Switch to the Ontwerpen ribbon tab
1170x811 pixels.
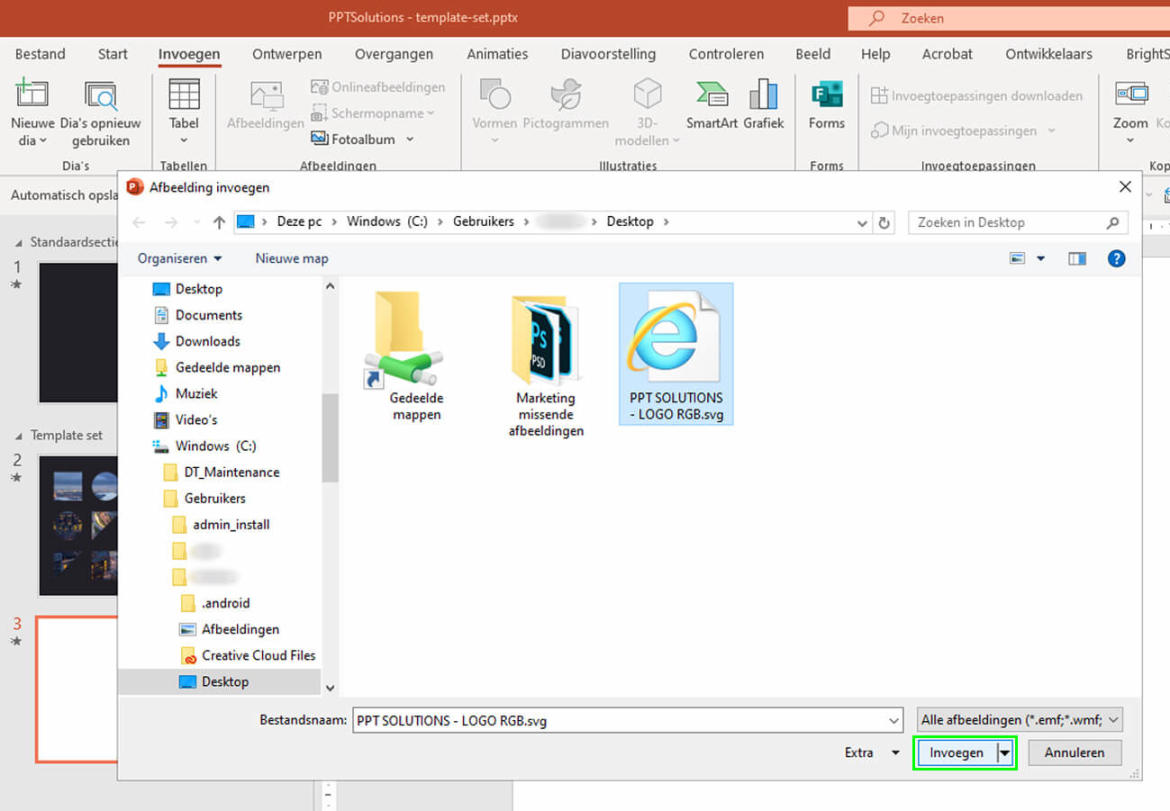[287, 54]
